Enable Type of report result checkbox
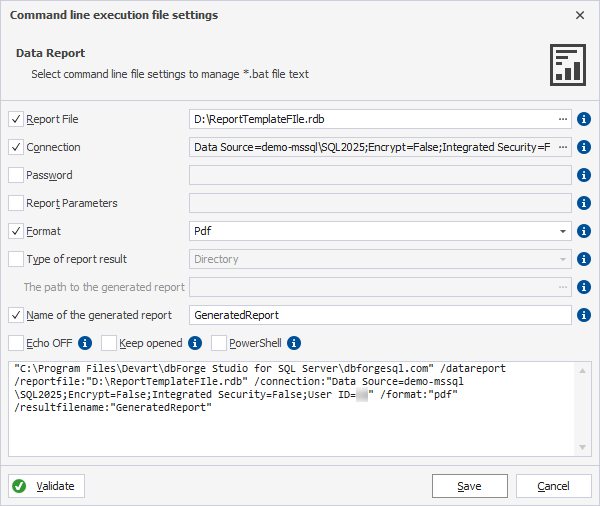The height and width of the screenshot is (506, 600). (16, 259)
